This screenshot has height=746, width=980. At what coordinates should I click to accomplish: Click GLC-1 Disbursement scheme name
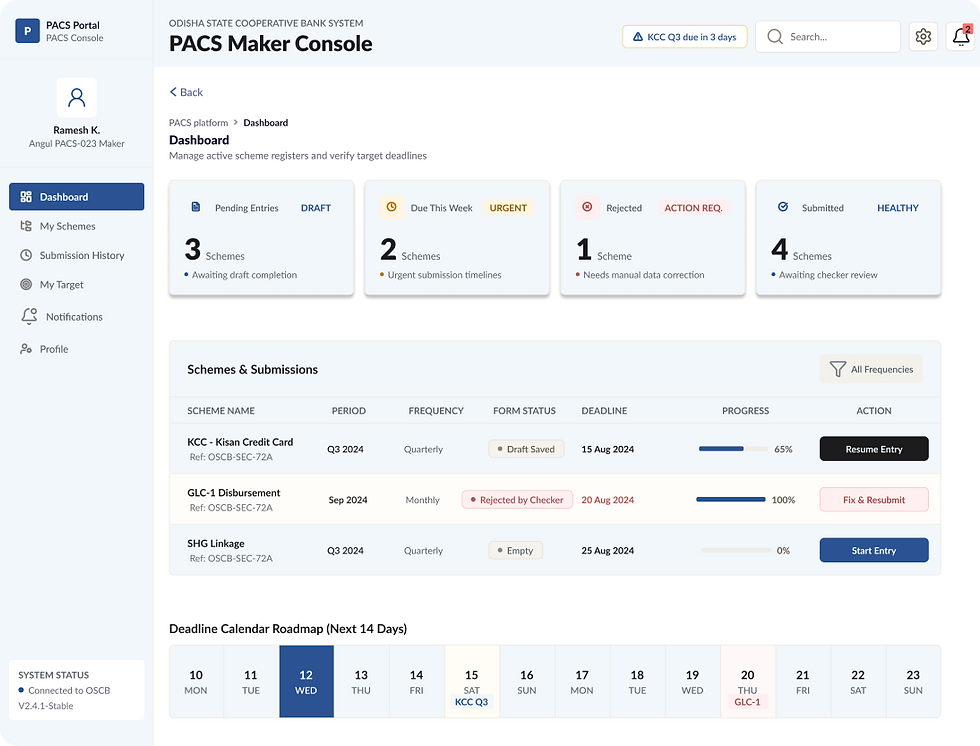coord(234,492)
